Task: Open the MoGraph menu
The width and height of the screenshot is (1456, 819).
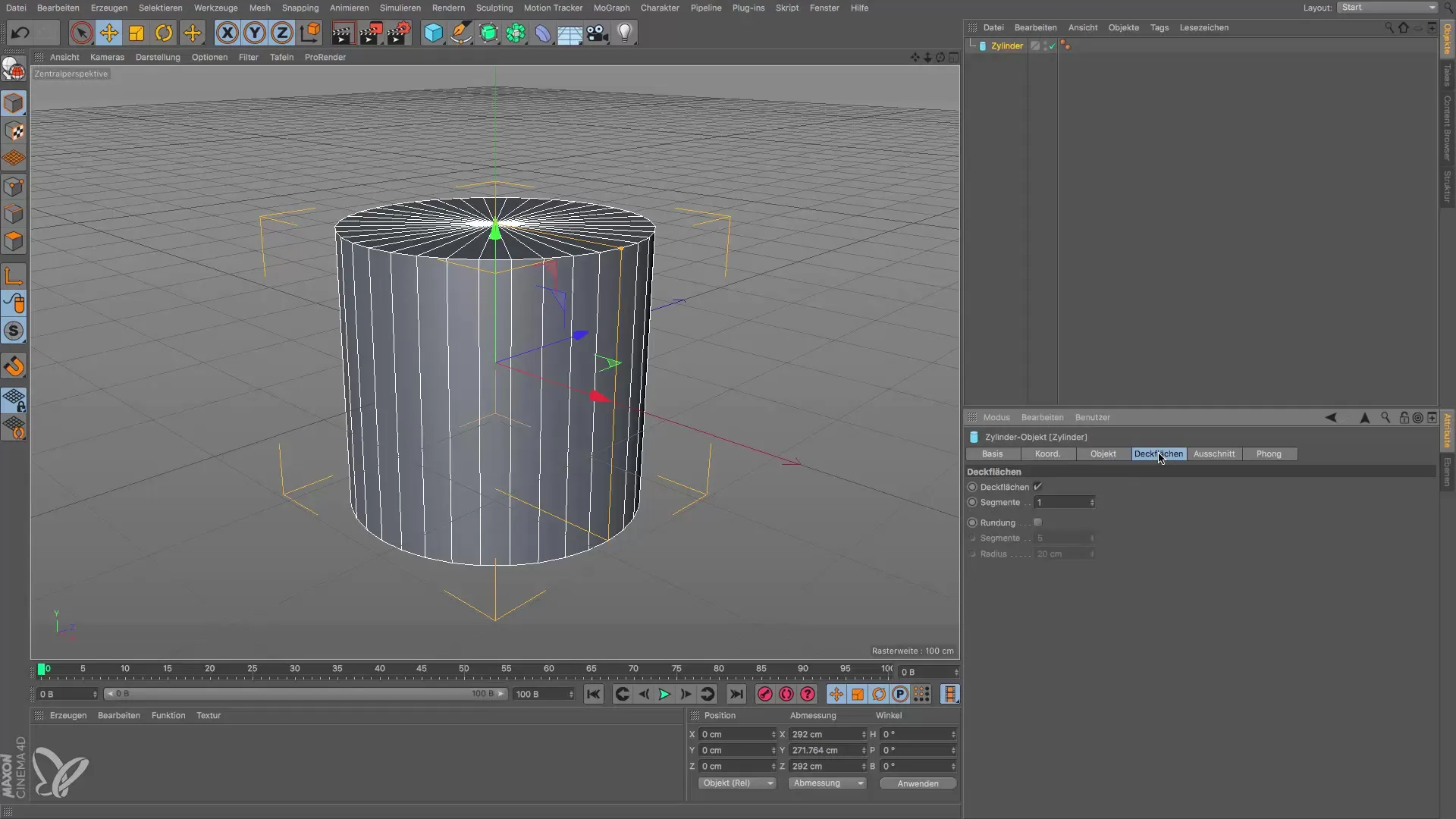Action: [611, 8]
